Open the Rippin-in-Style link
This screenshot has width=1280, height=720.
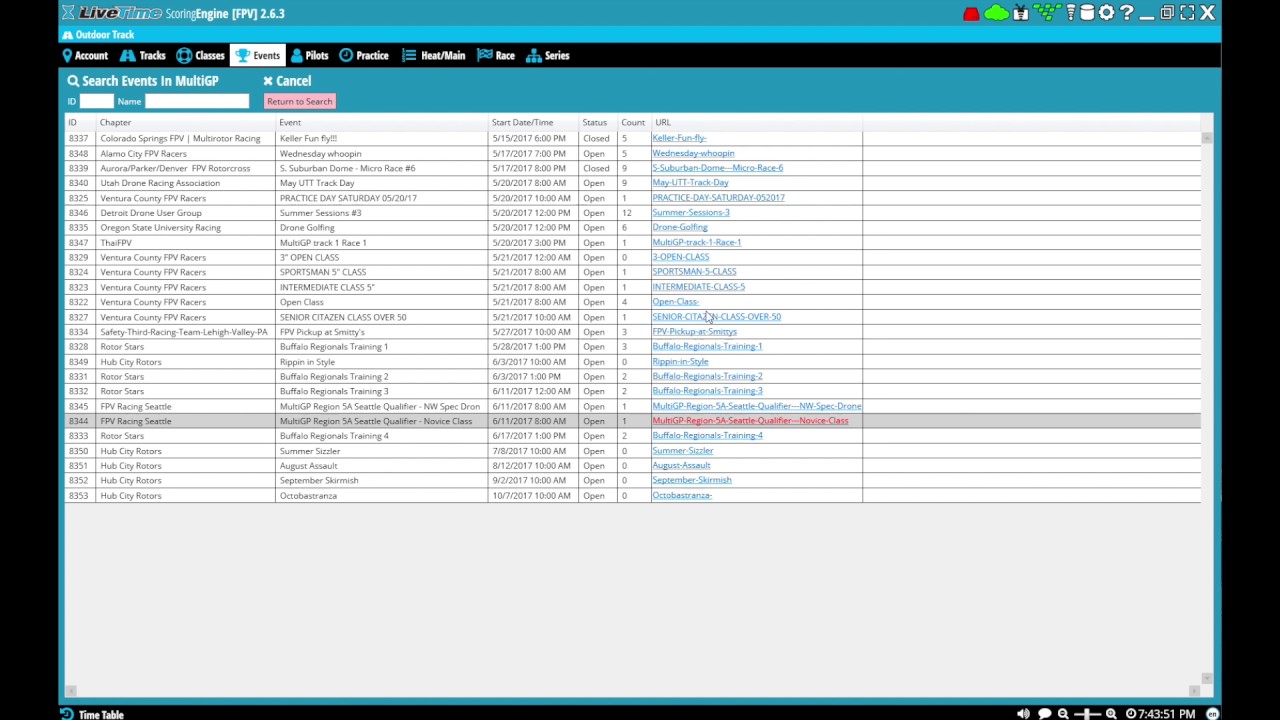(x=680, y=362)
